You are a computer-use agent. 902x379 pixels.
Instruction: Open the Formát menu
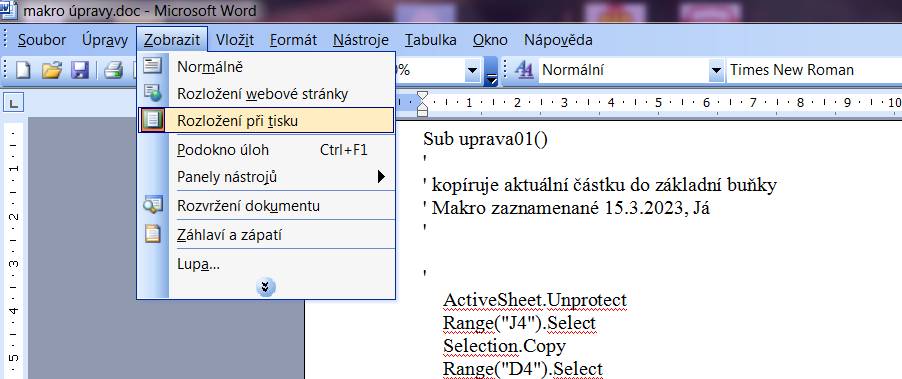tap(293, 40)
